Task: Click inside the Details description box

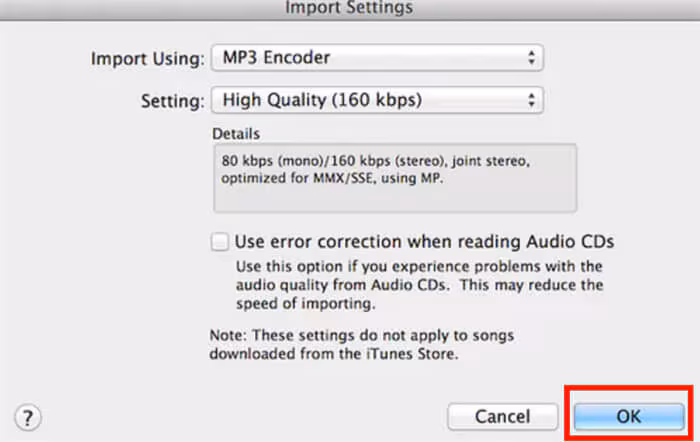Action: pos(394,195)
